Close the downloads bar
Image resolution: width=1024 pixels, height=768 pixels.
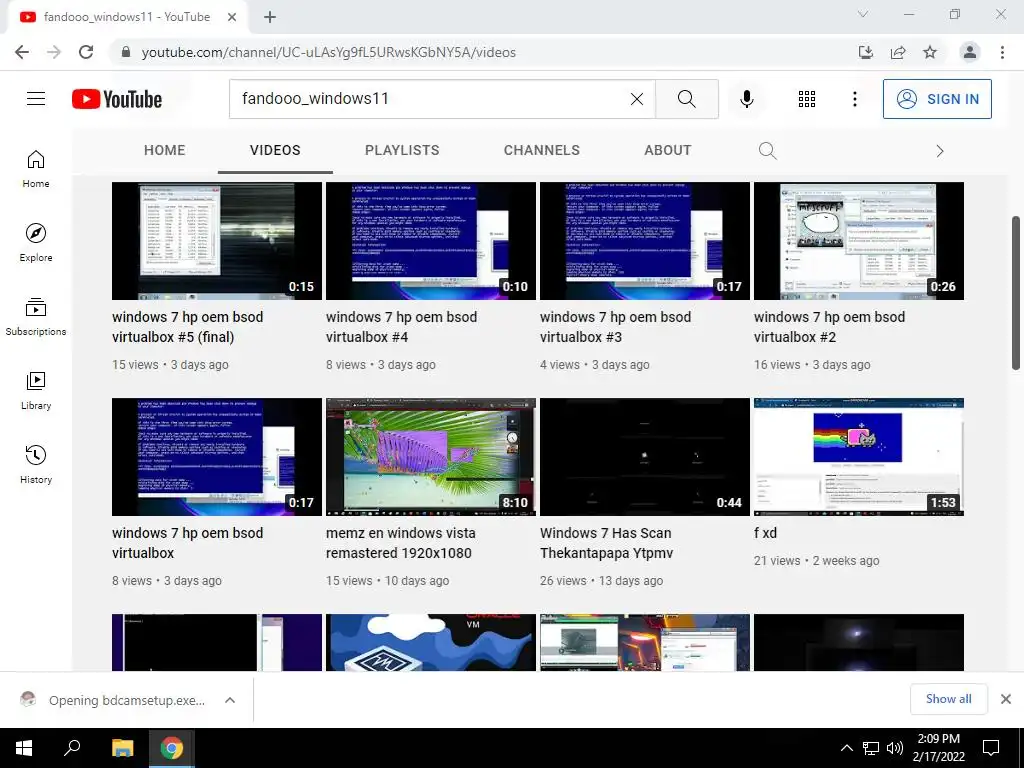point(1006,699)
